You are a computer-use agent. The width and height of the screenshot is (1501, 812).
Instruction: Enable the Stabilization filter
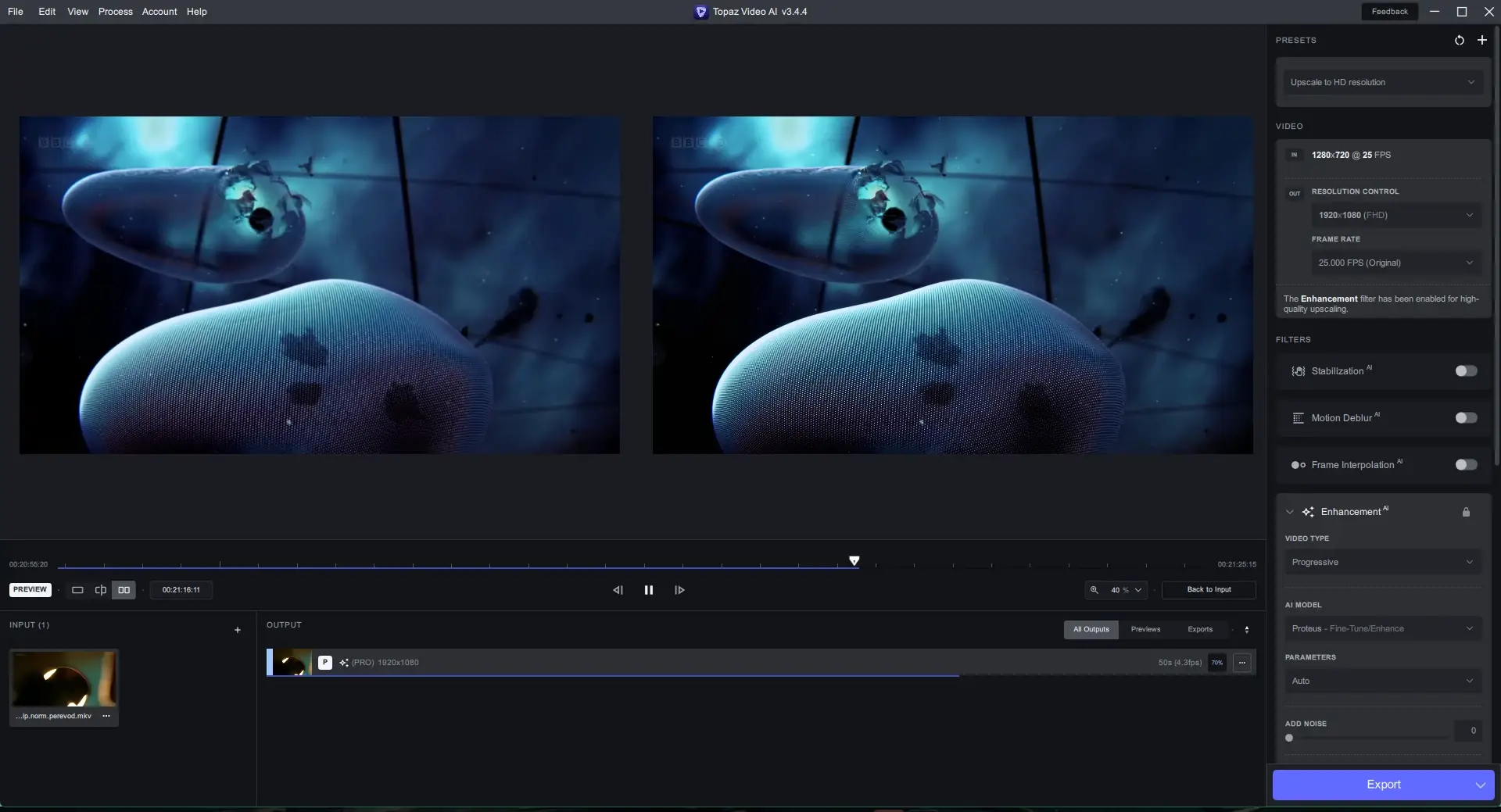1466,371
